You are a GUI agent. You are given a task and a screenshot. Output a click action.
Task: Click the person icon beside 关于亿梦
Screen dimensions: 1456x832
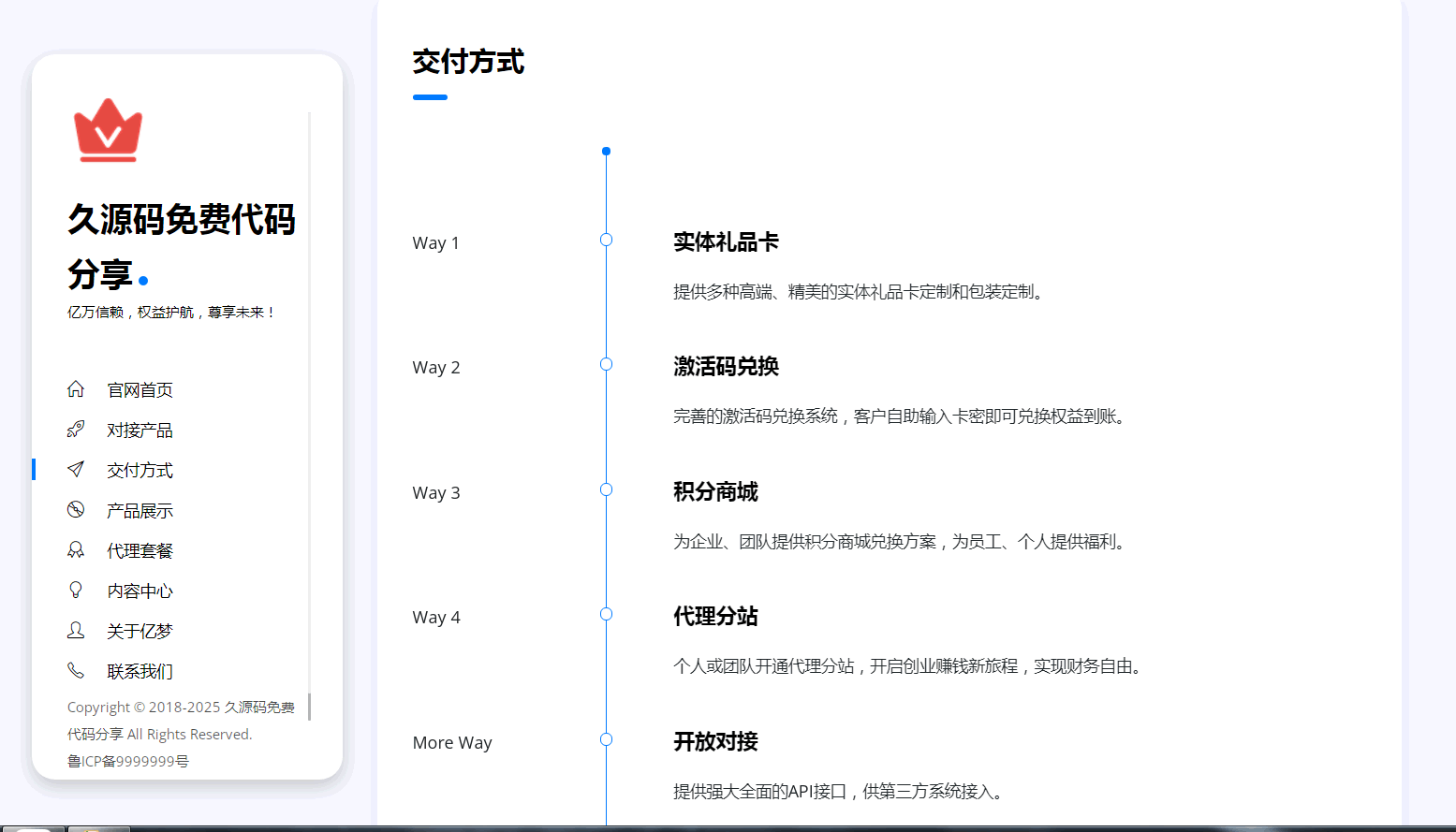click(76, 631)
